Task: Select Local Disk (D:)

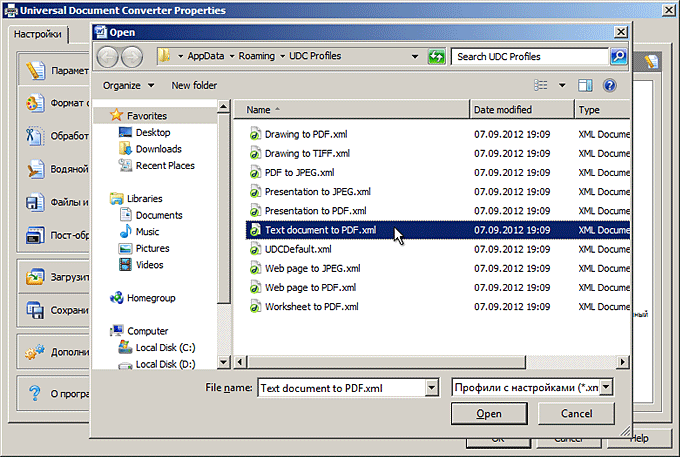Action: point(157,364)
